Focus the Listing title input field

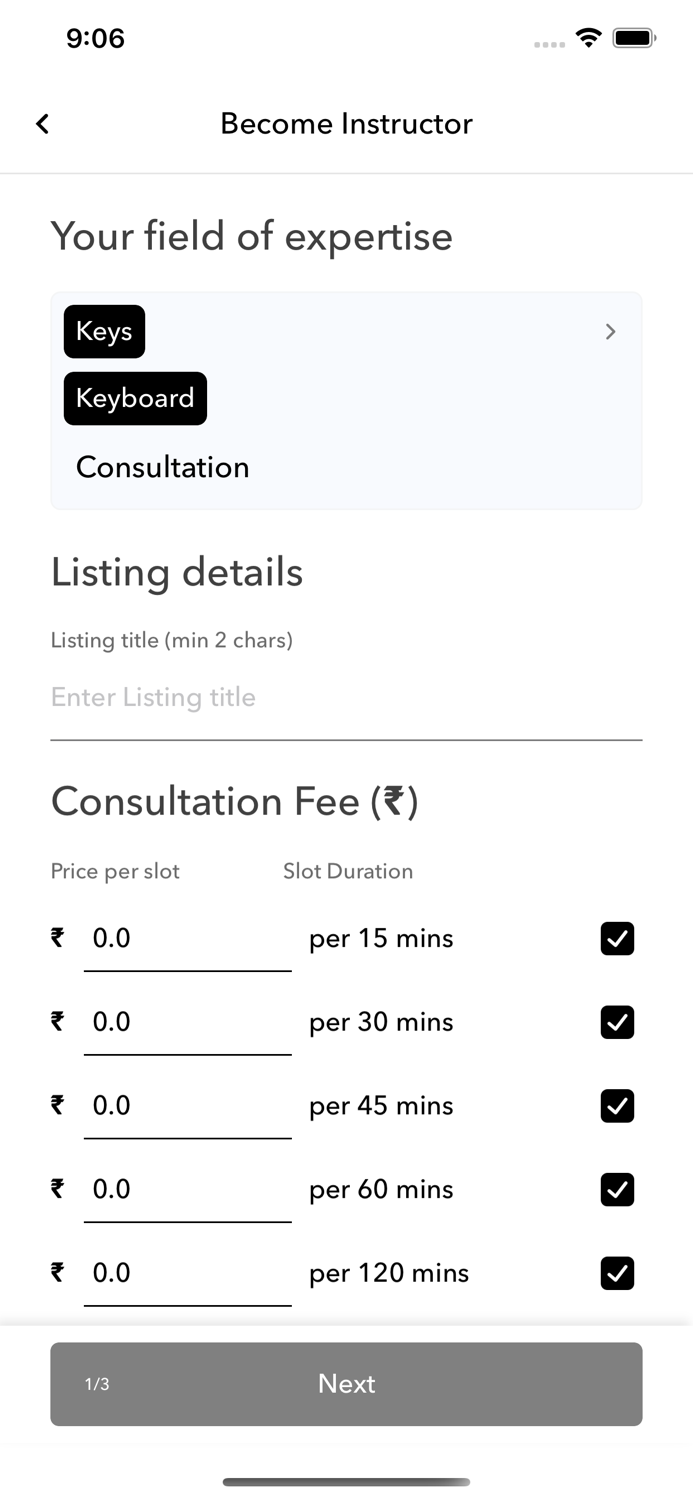coord(346,698)
